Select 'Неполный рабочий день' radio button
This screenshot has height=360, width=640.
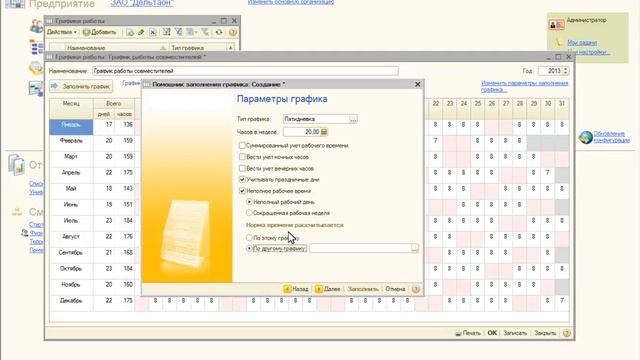coord(249,202)
